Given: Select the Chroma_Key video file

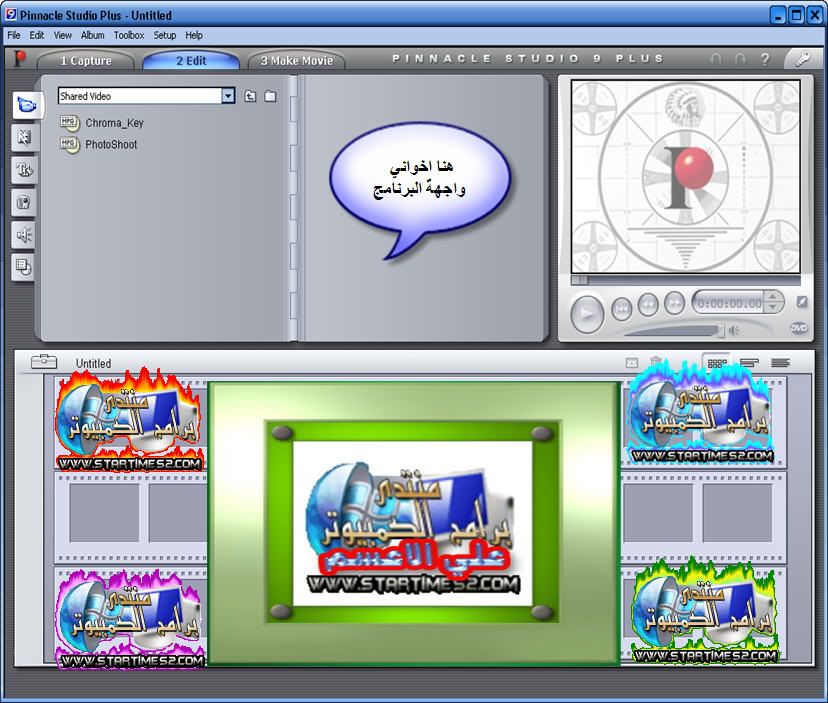Looking at the screenshot, I should tap(102, 123).
